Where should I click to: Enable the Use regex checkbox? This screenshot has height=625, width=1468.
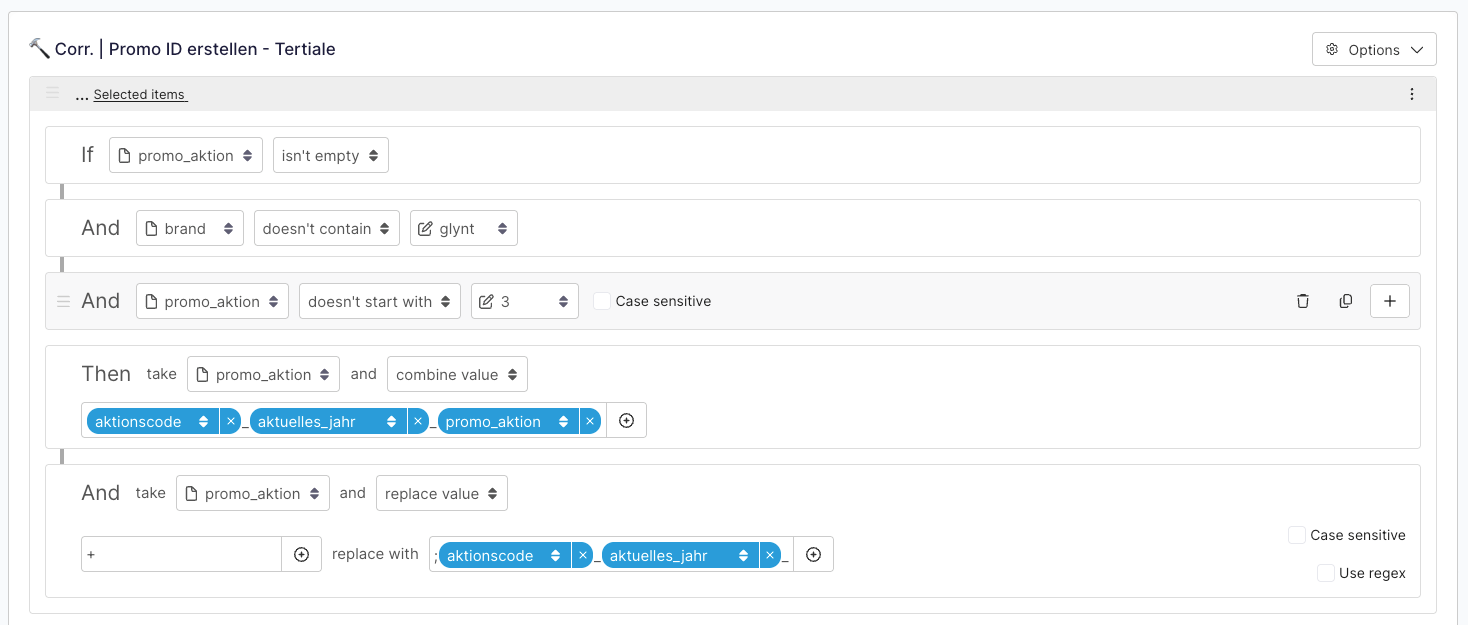pos(1326,573)
